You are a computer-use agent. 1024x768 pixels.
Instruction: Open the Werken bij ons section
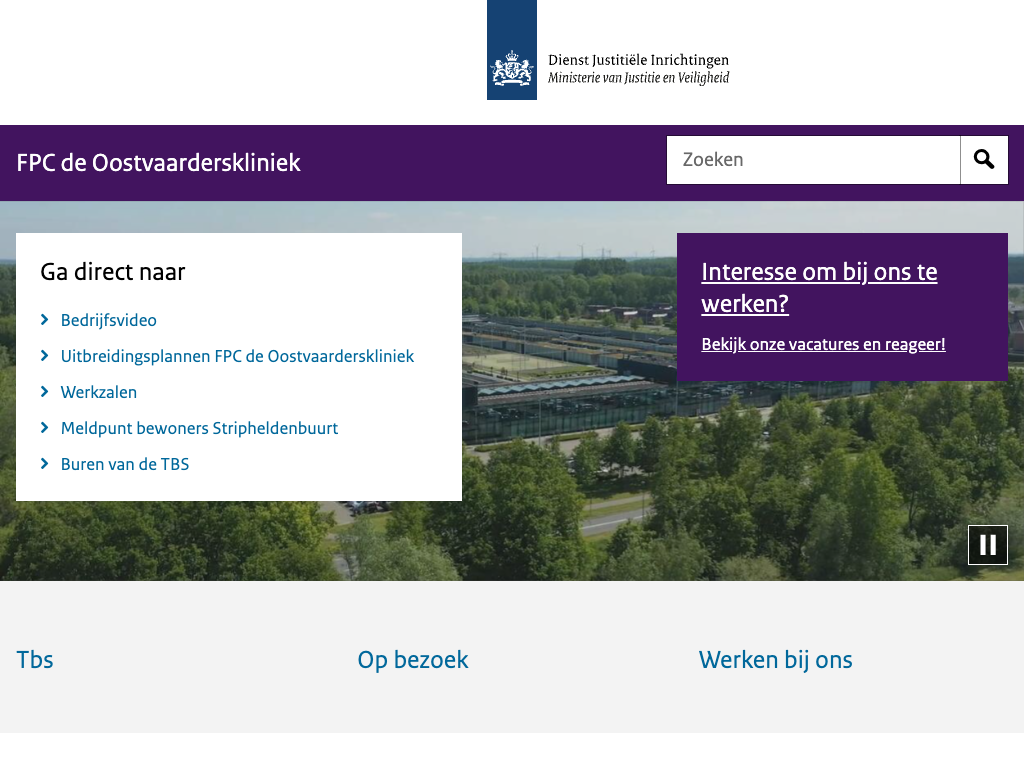click(x=775, y=660)
